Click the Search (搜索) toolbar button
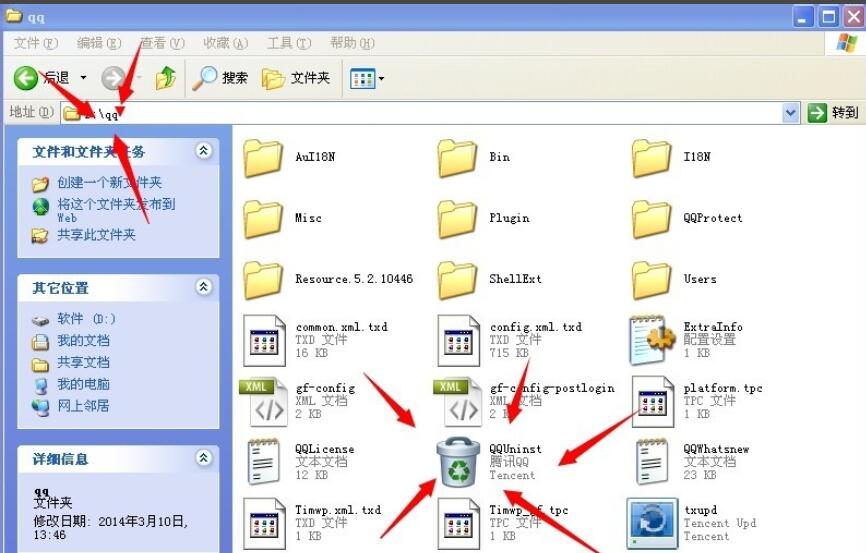 click(221, 78)
